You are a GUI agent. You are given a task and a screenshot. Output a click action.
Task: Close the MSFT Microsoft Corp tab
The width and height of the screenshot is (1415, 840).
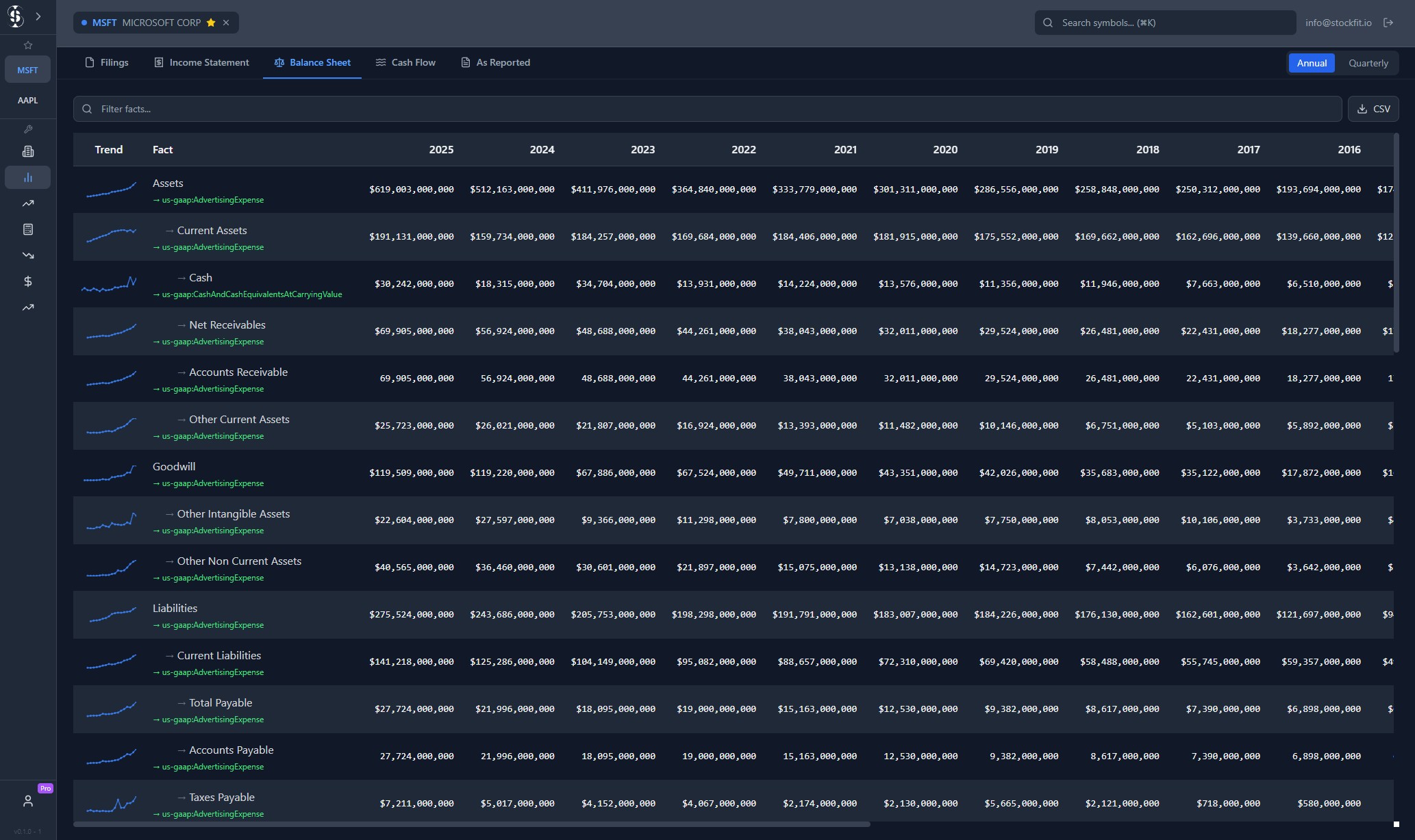[x=226, y=23]
